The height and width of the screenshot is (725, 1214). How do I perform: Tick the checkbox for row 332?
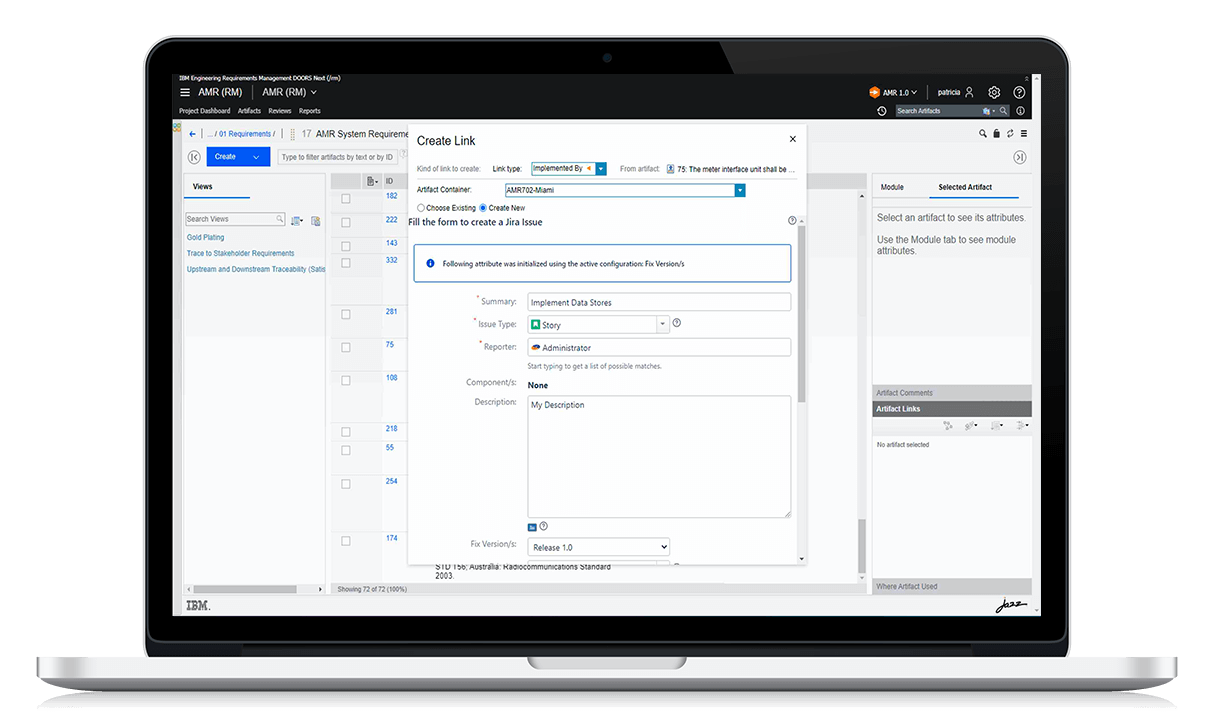pyautogui.click(x=346, y=263)
